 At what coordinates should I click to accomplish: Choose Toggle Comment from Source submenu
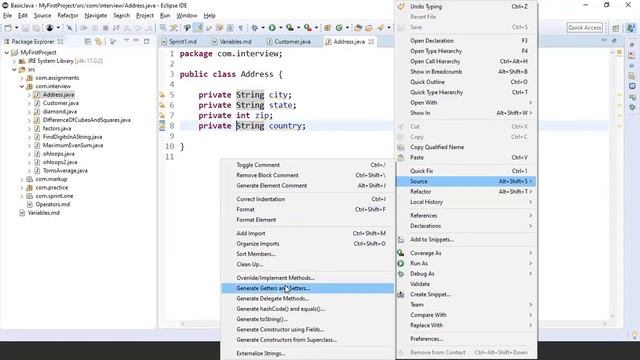[x=307, y=165]
